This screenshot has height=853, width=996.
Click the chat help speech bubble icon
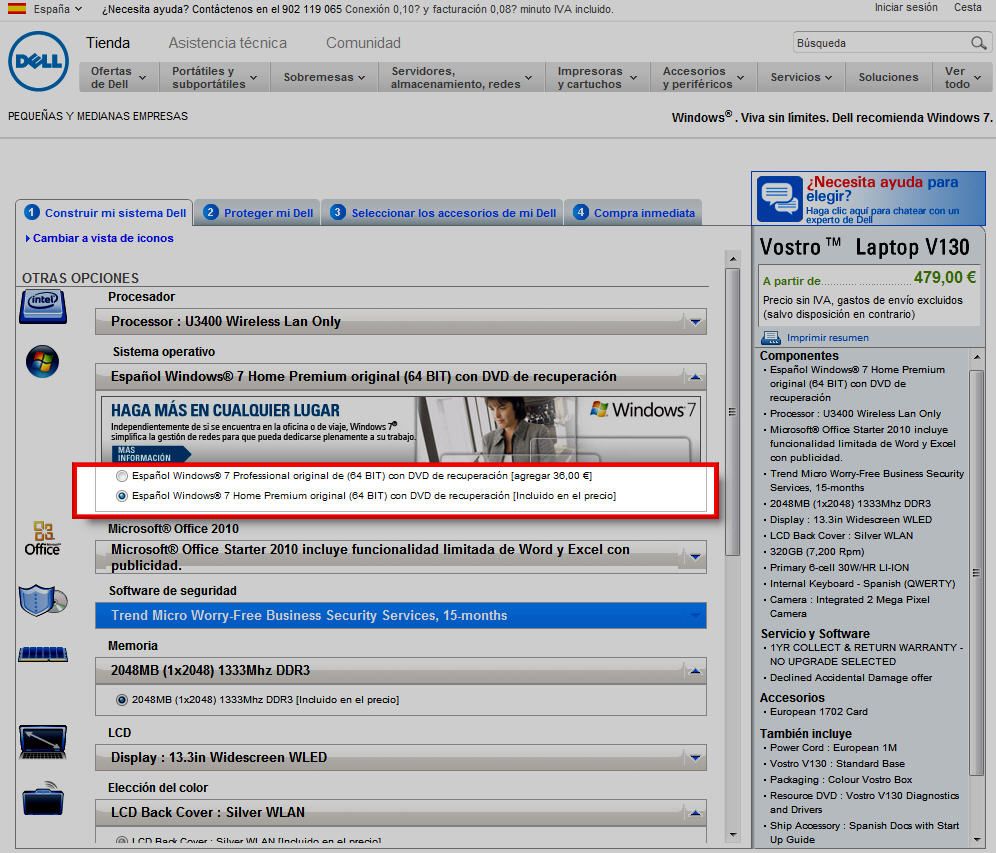pos(779,198)
